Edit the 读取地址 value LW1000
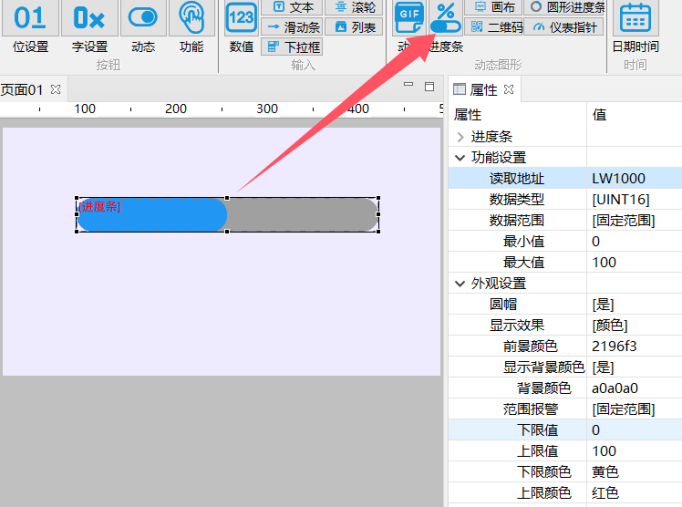This screenshot has height=507, width=682. [x=634, y=178]
